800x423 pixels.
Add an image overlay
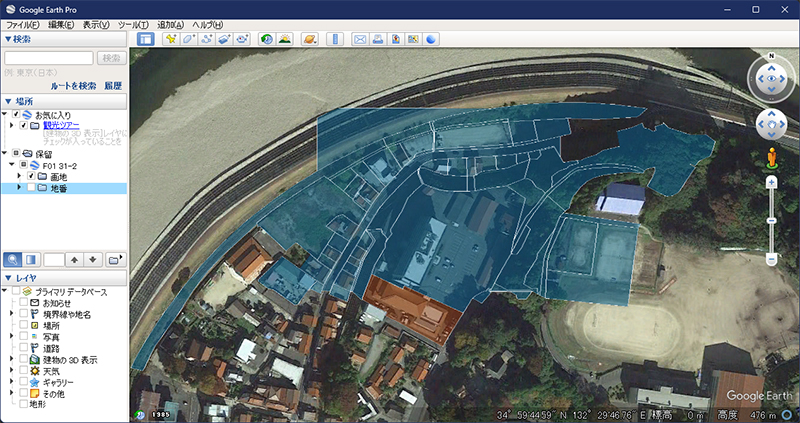pos(224,39)
